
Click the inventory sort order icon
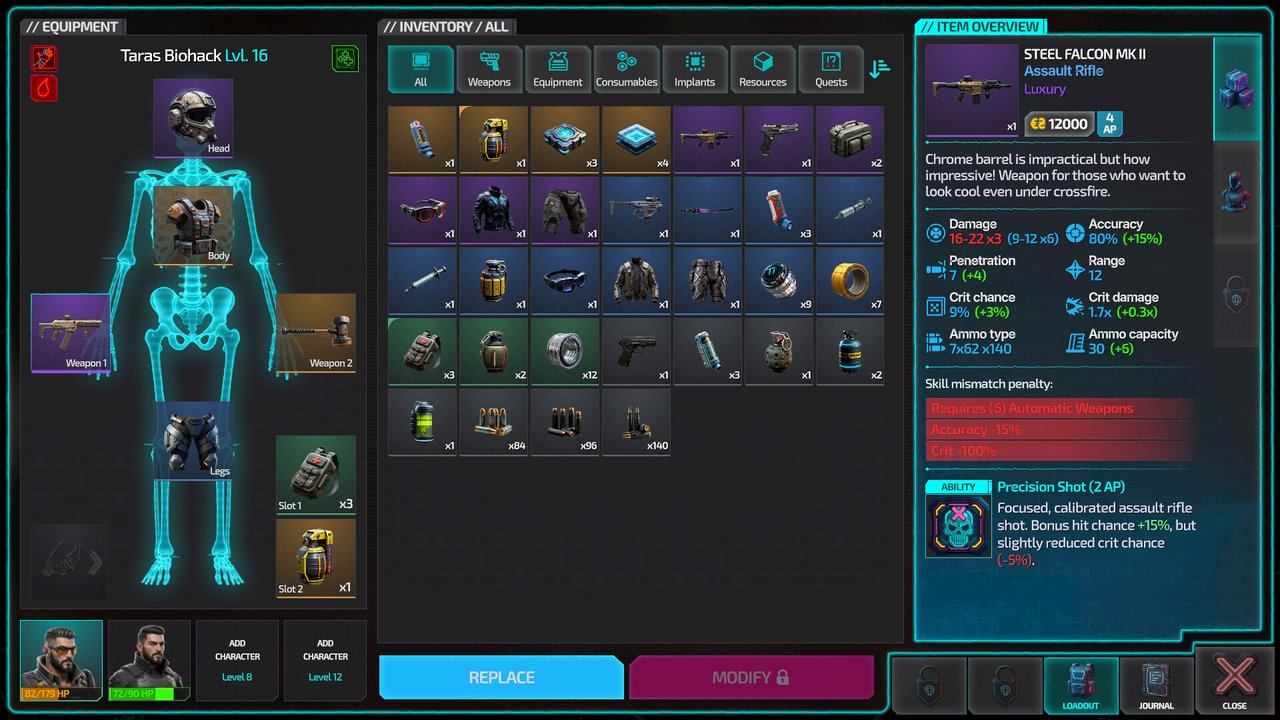879,69
